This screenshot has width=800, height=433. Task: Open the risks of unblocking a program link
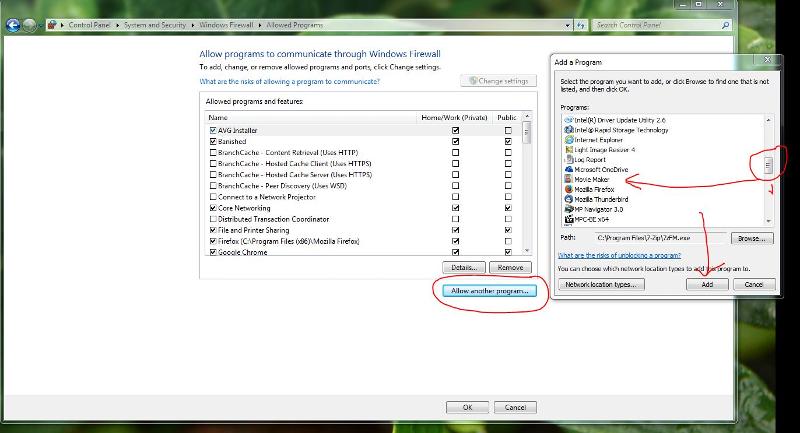[x=619, y=255]
